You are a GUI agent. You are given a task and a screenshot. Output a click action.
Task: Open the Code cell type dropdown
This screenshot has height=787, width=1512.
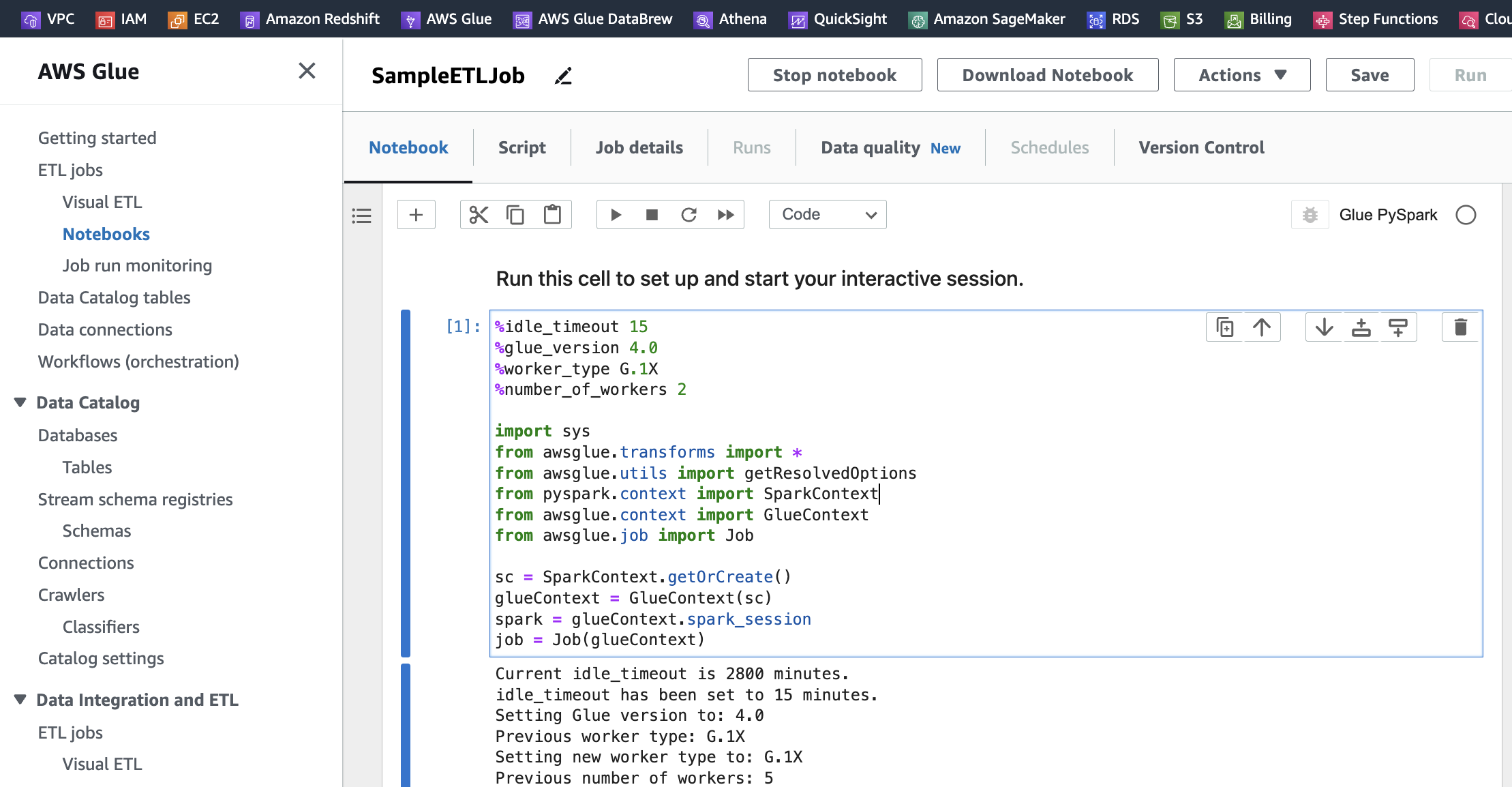pyautogui.click(x=827, y=214)
